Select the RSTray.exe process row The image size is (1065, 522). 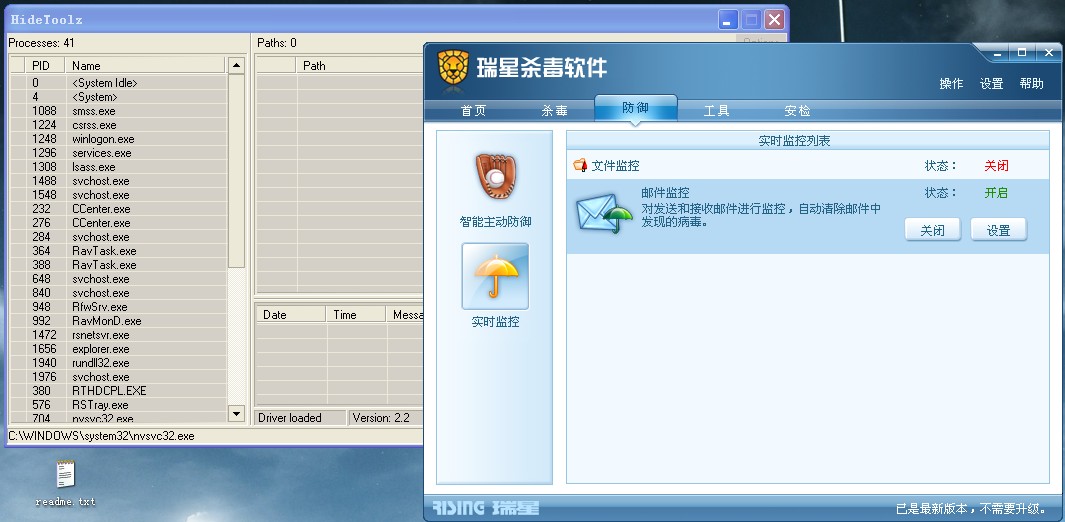point(118,405)
